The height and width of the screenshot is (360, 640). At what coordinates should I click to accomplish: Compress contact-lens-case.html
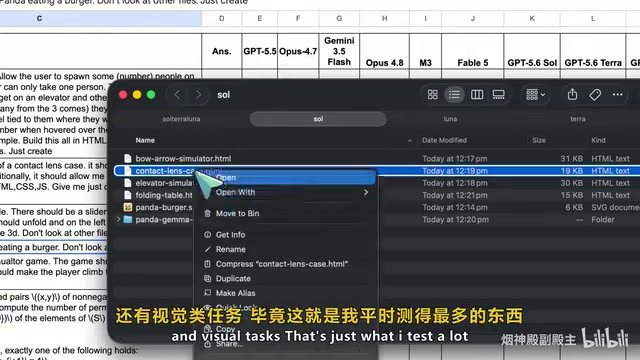tap(282, 264)
